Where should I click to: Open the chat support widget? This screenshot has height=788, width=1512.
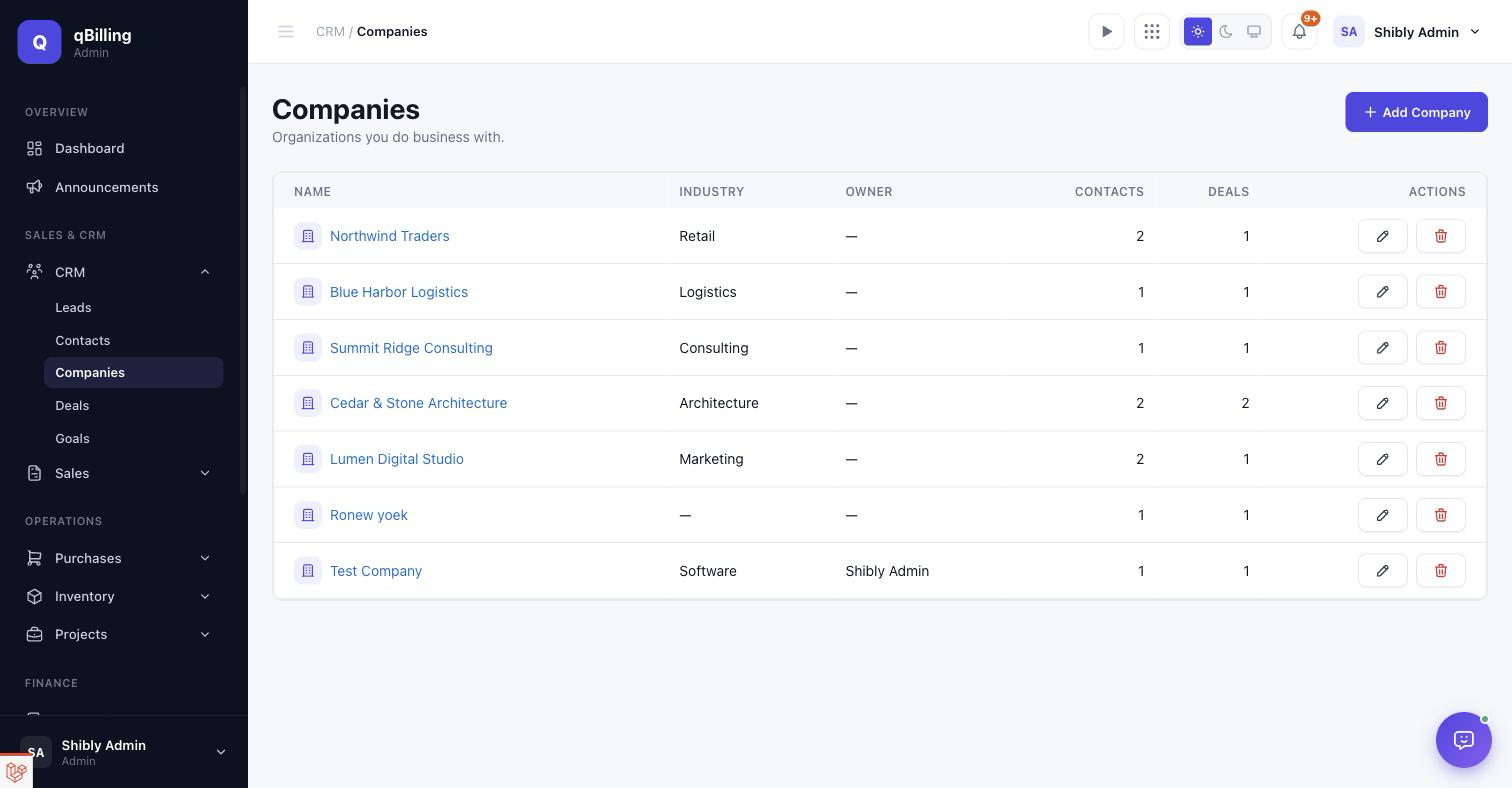click(1463, 740)
